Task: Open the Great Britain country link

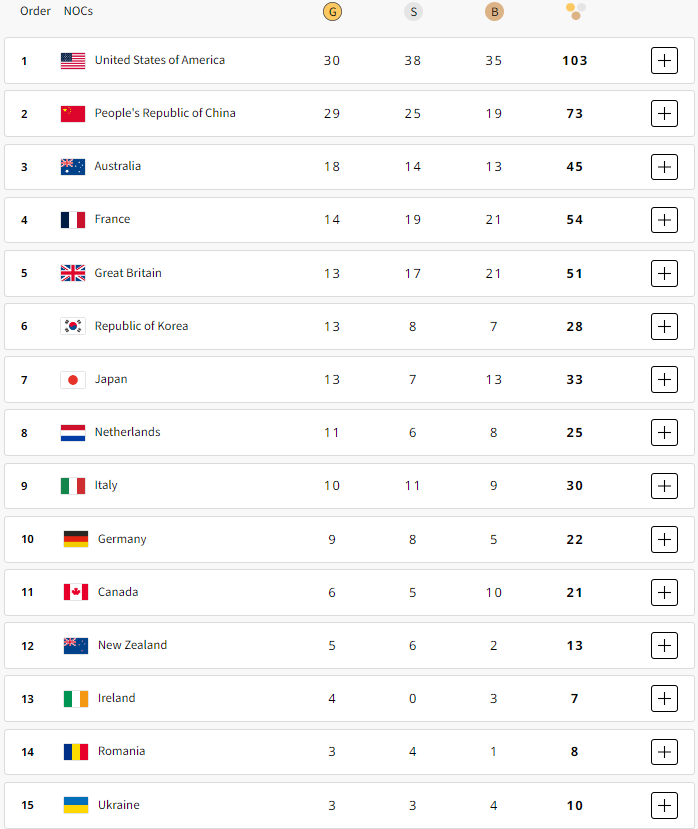Action: pyautogui.click(x=128, y=273)
